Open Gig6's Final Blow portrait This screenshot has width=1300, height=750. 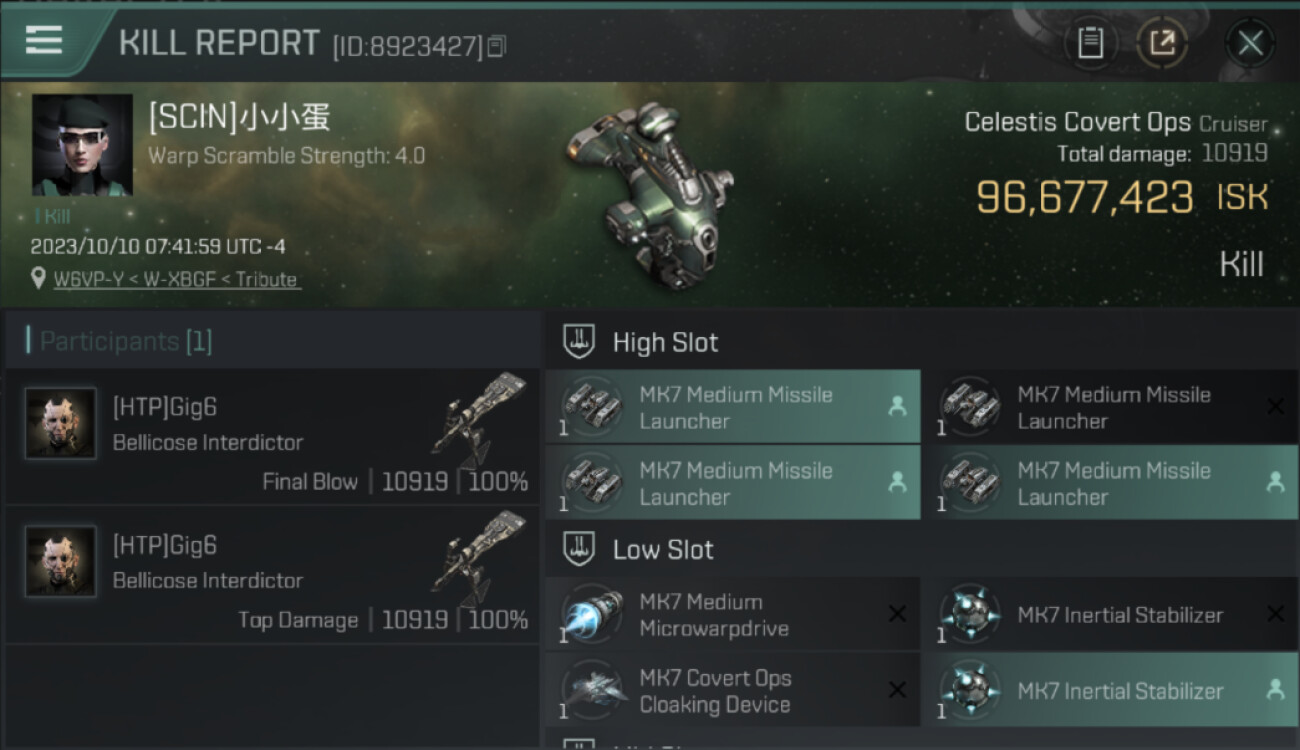click(61, 424)
